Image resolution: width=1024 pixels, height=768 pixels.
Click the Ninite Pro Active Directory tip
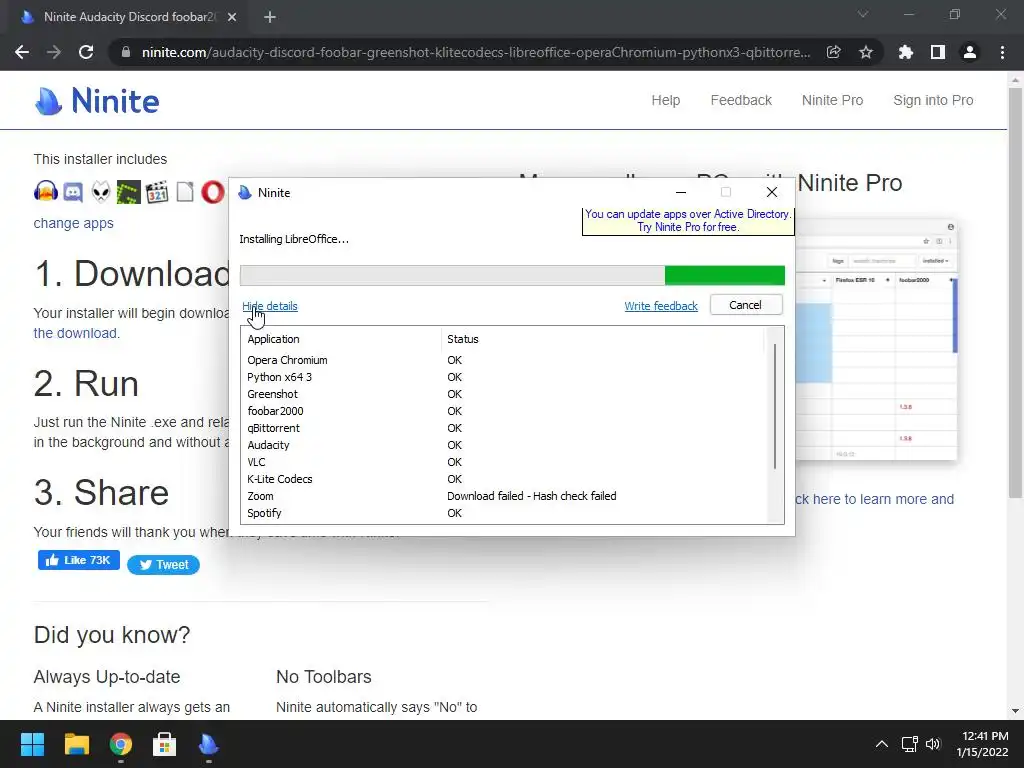pos(688,221)
